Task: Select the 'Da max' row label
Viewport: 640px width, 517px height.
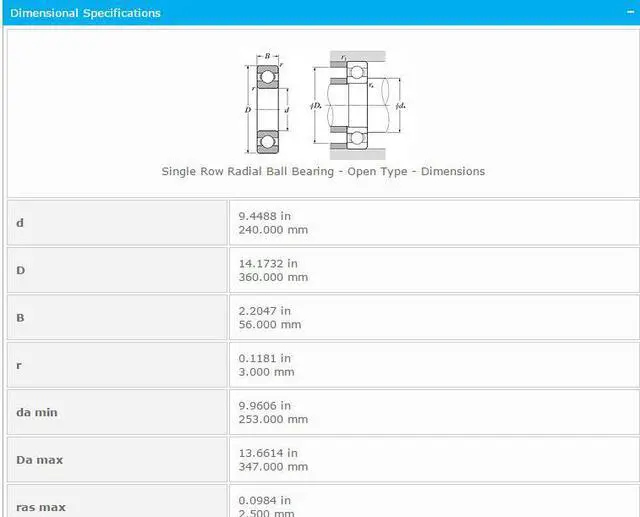Action: point(39,460)
